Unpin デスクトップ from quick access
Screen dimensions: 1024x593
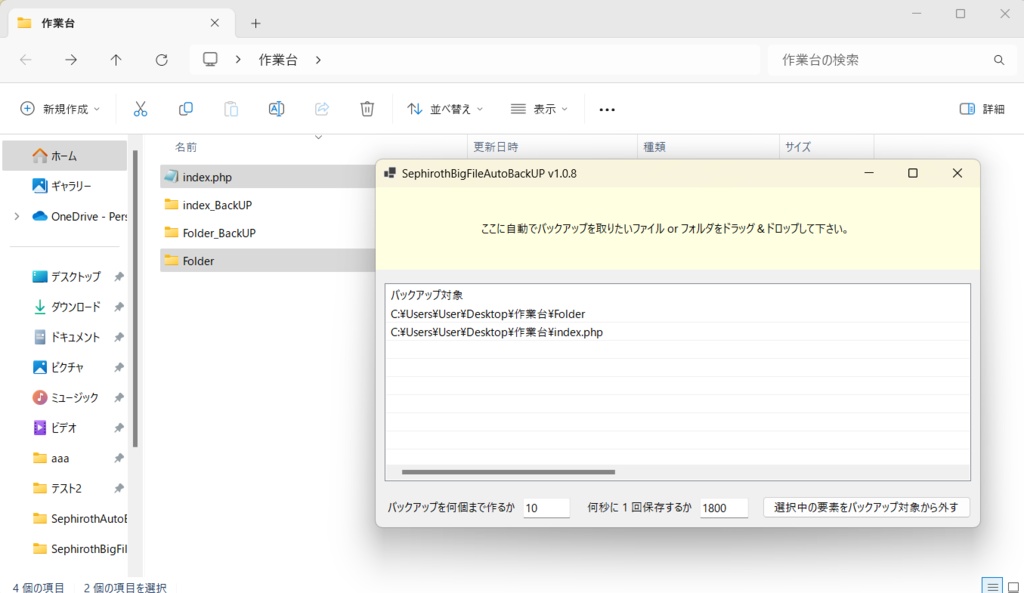[119, 276]
